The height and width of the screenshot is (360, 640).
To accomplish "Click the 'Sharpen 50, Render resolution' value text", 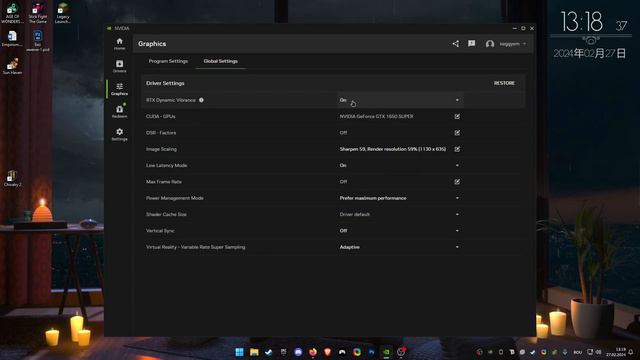I will 393,149.
